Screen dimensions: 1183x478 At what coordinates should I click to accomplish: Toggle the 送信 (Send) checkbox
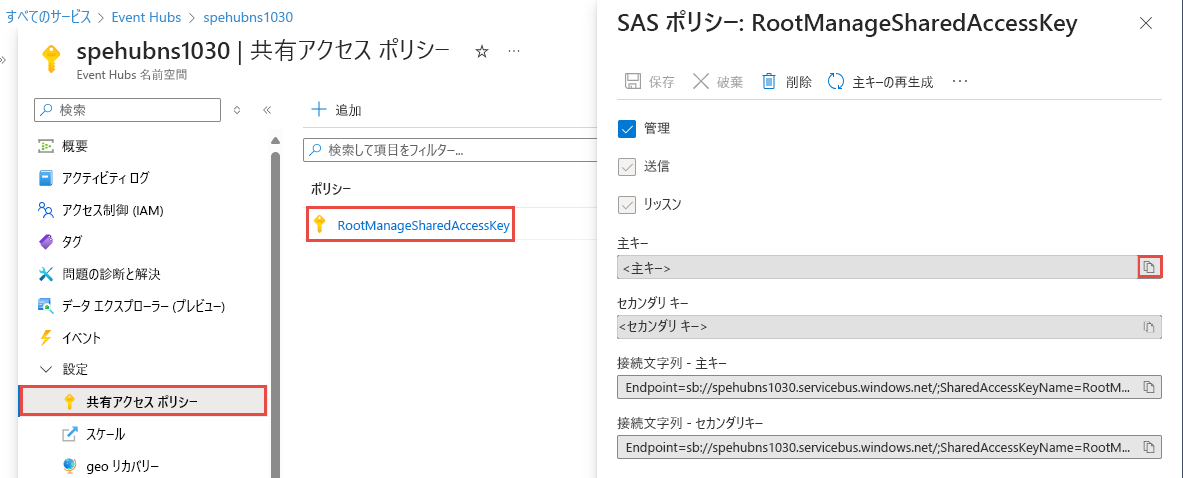point(627,167)
